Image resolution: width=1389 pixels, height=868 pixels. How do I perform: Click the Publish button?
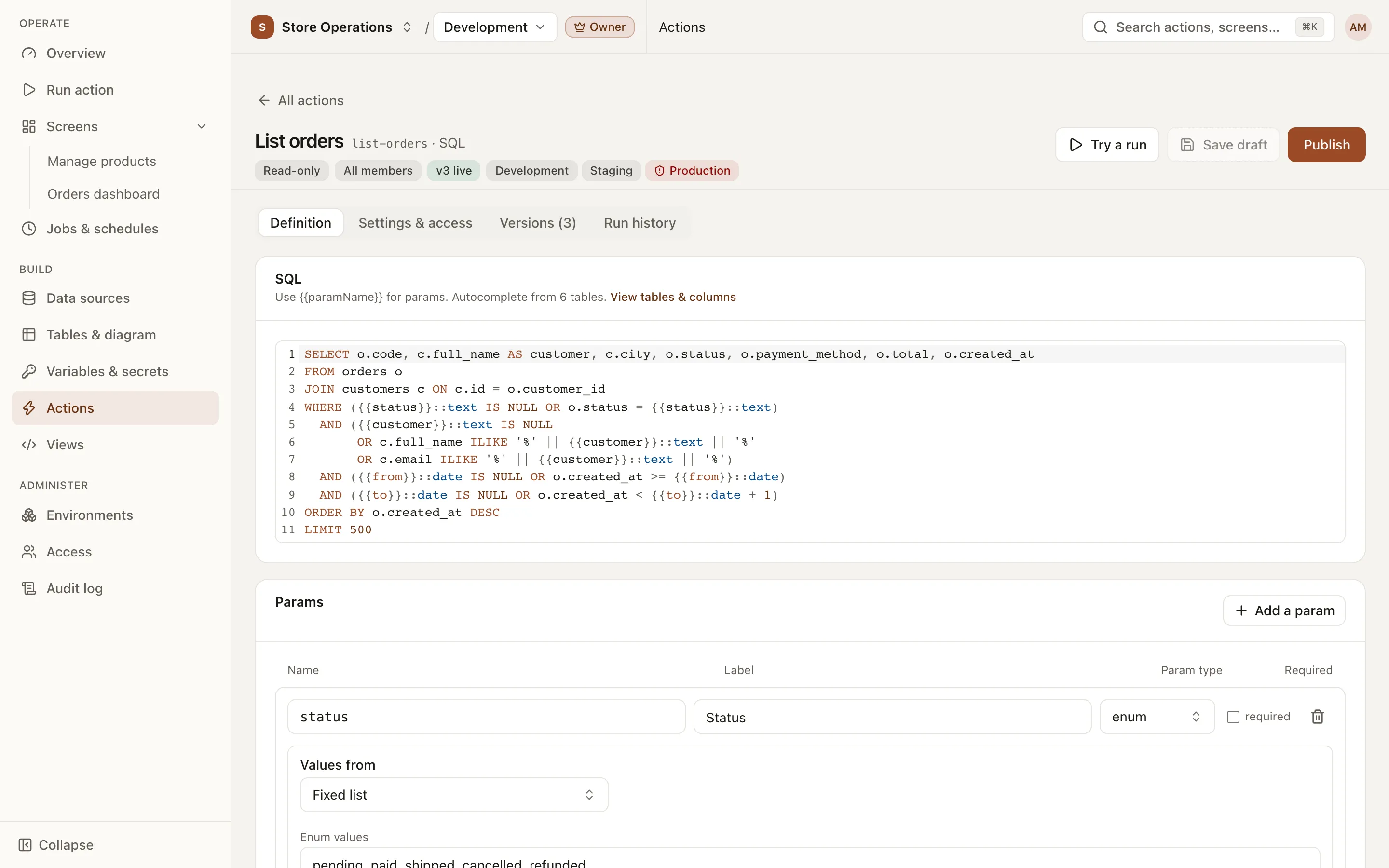pos(1326,145)
